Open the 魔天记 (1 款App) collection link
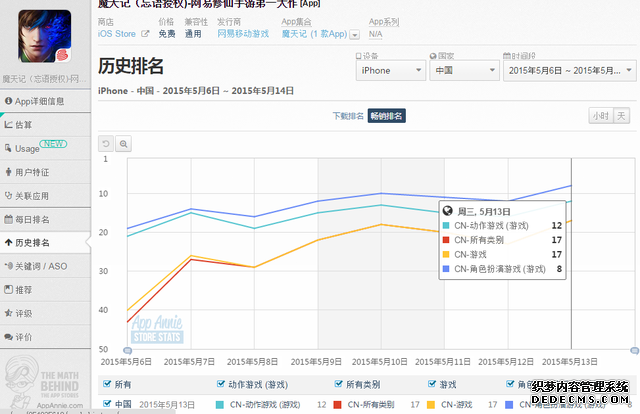Viewport: 640px width, 414px height. [314, 34]
